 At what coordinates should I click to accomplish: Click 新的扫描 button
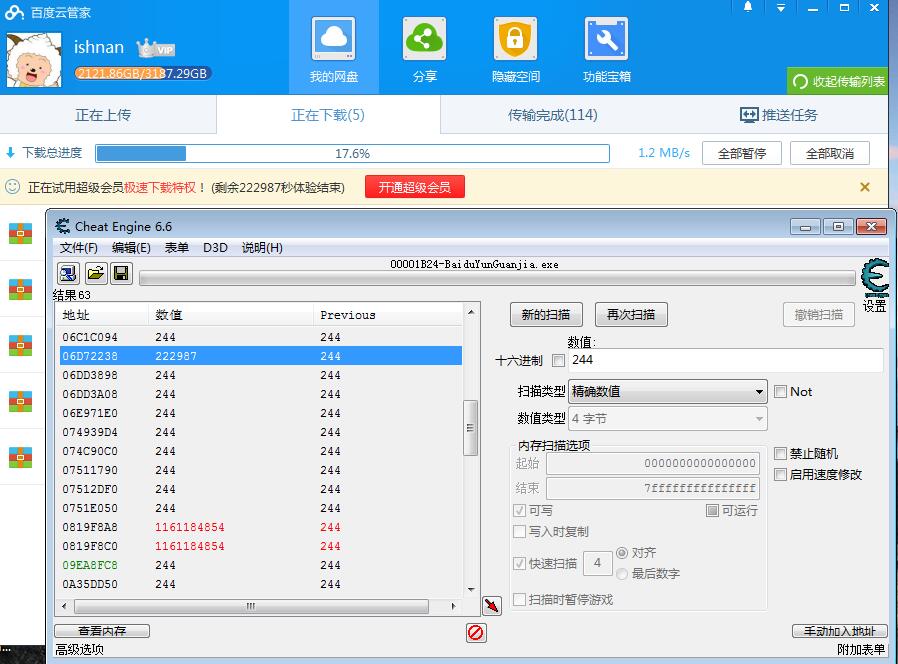click(x=546, y=315)
